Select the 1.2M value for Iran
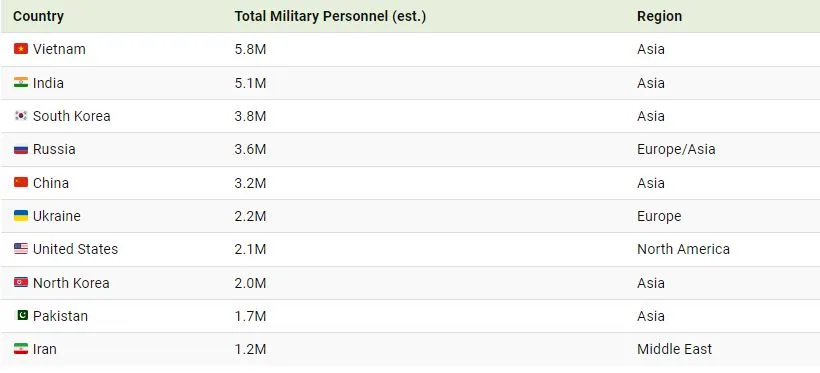Image resolution: width=820 pixels, height=373 pixels. tap(250, 349)
